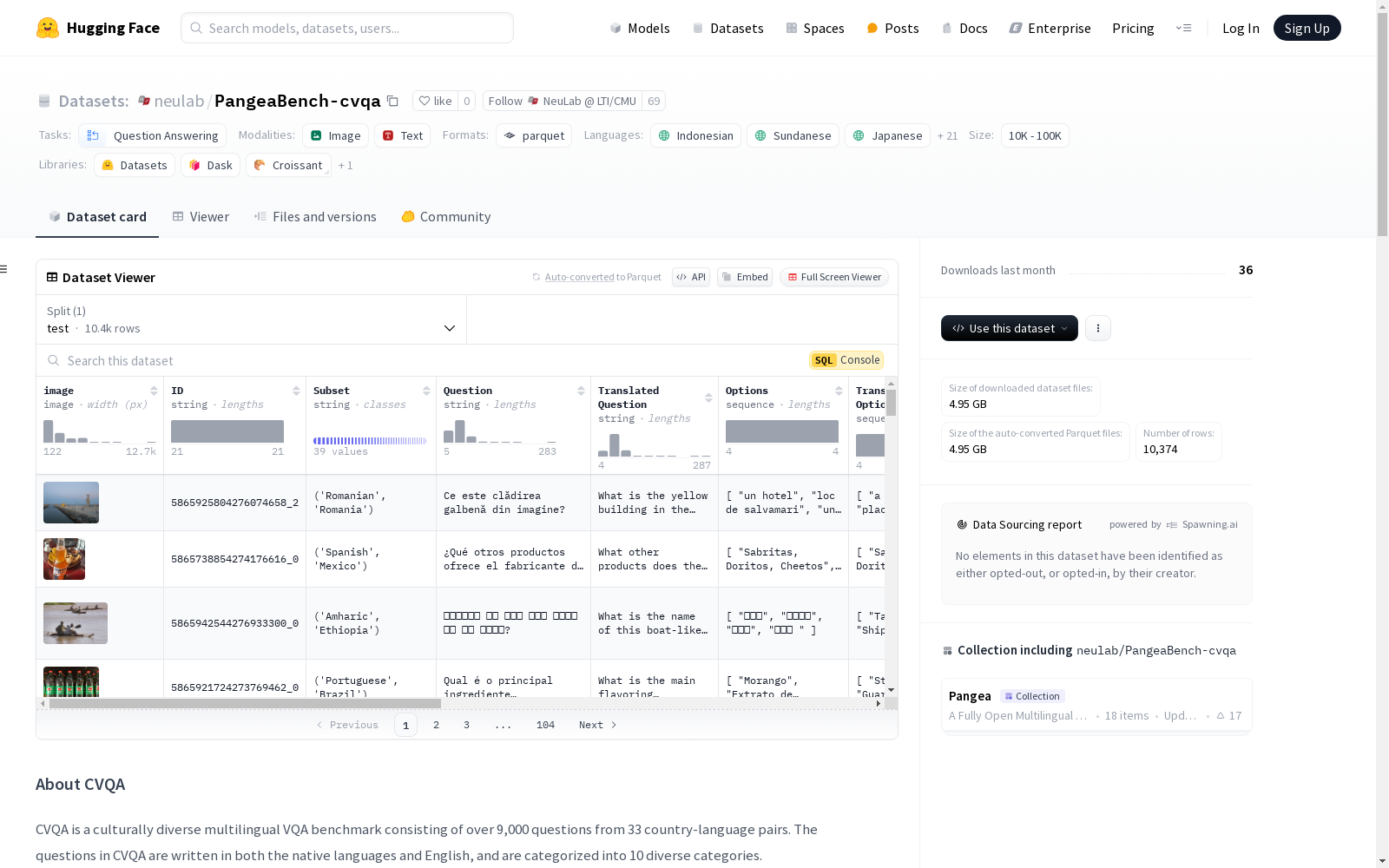
Task: Open the Files and versions tab
Action: [315, 217]
